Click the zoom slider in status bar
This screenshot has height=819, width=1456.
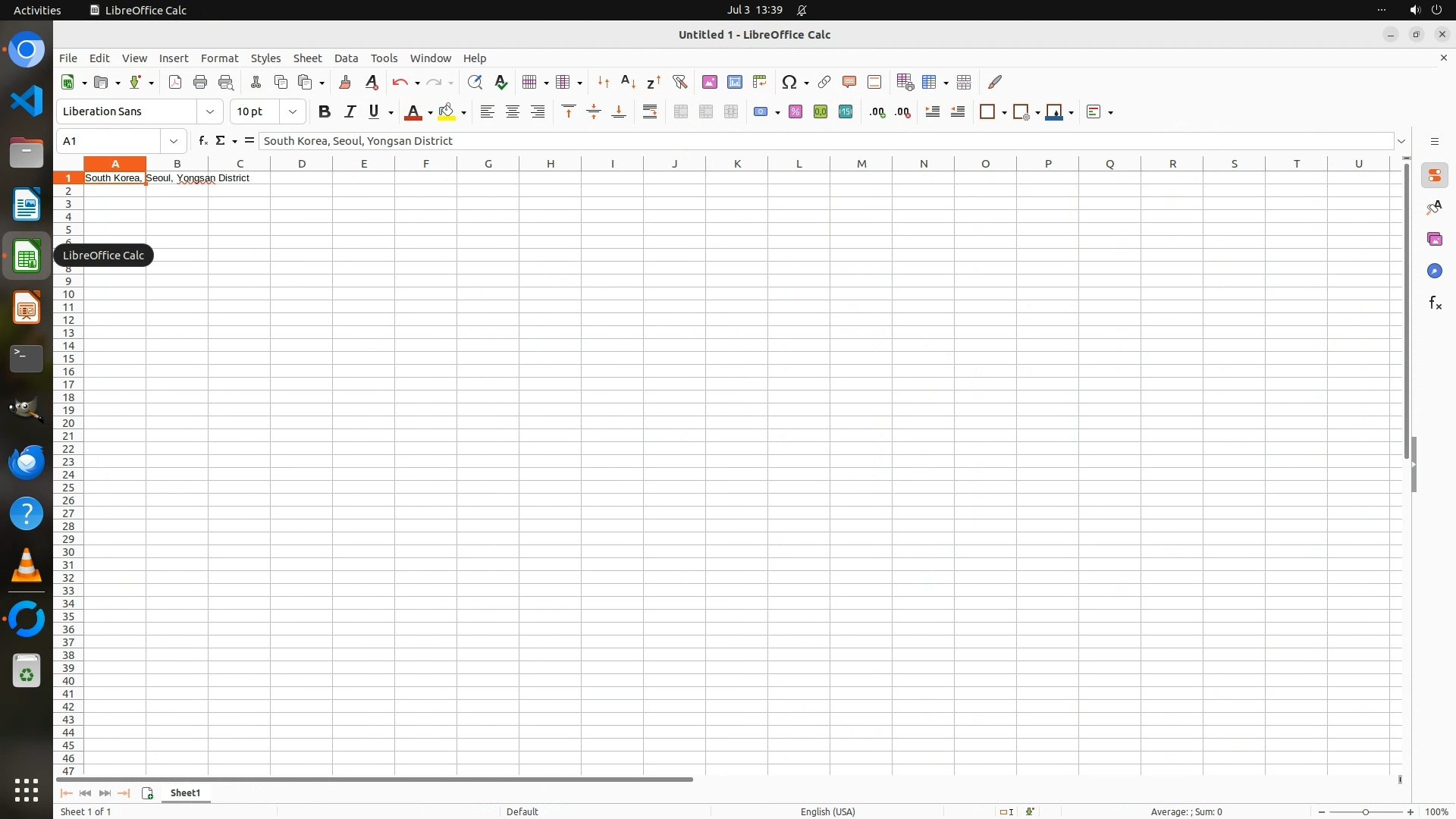point(1365,811)
